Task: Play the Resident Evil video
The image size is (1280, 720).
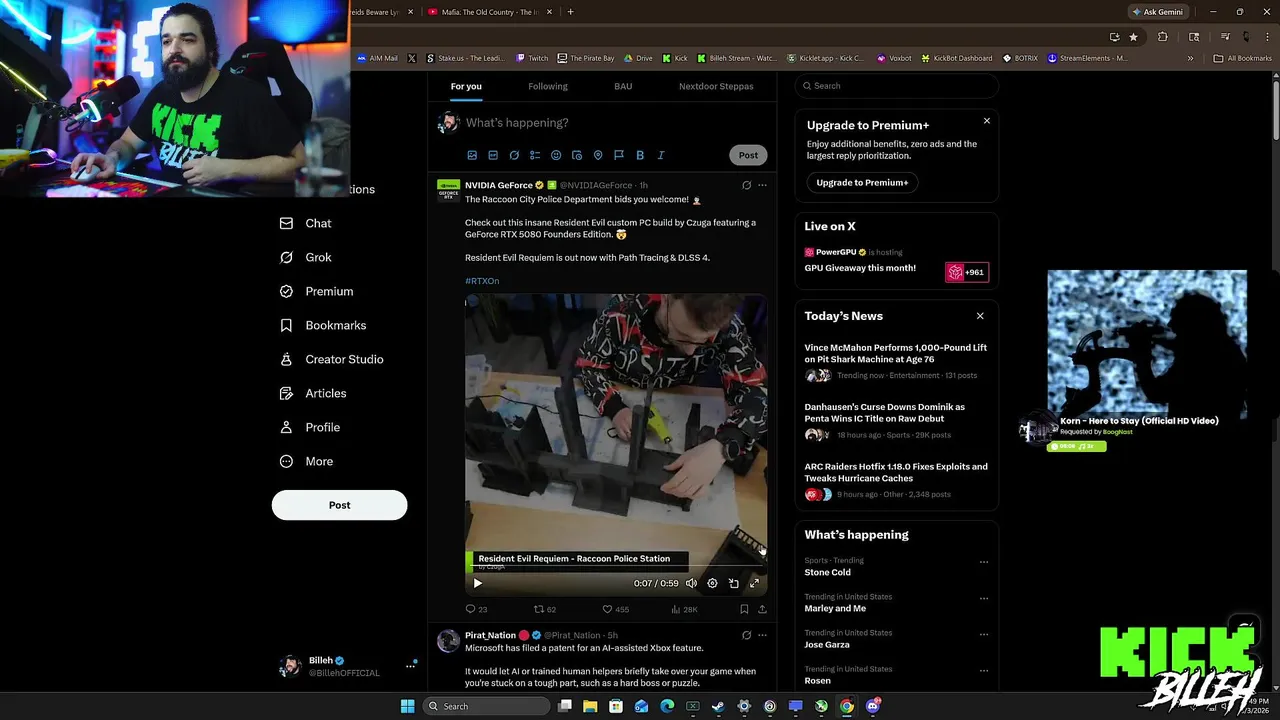Action: point(477,583)
